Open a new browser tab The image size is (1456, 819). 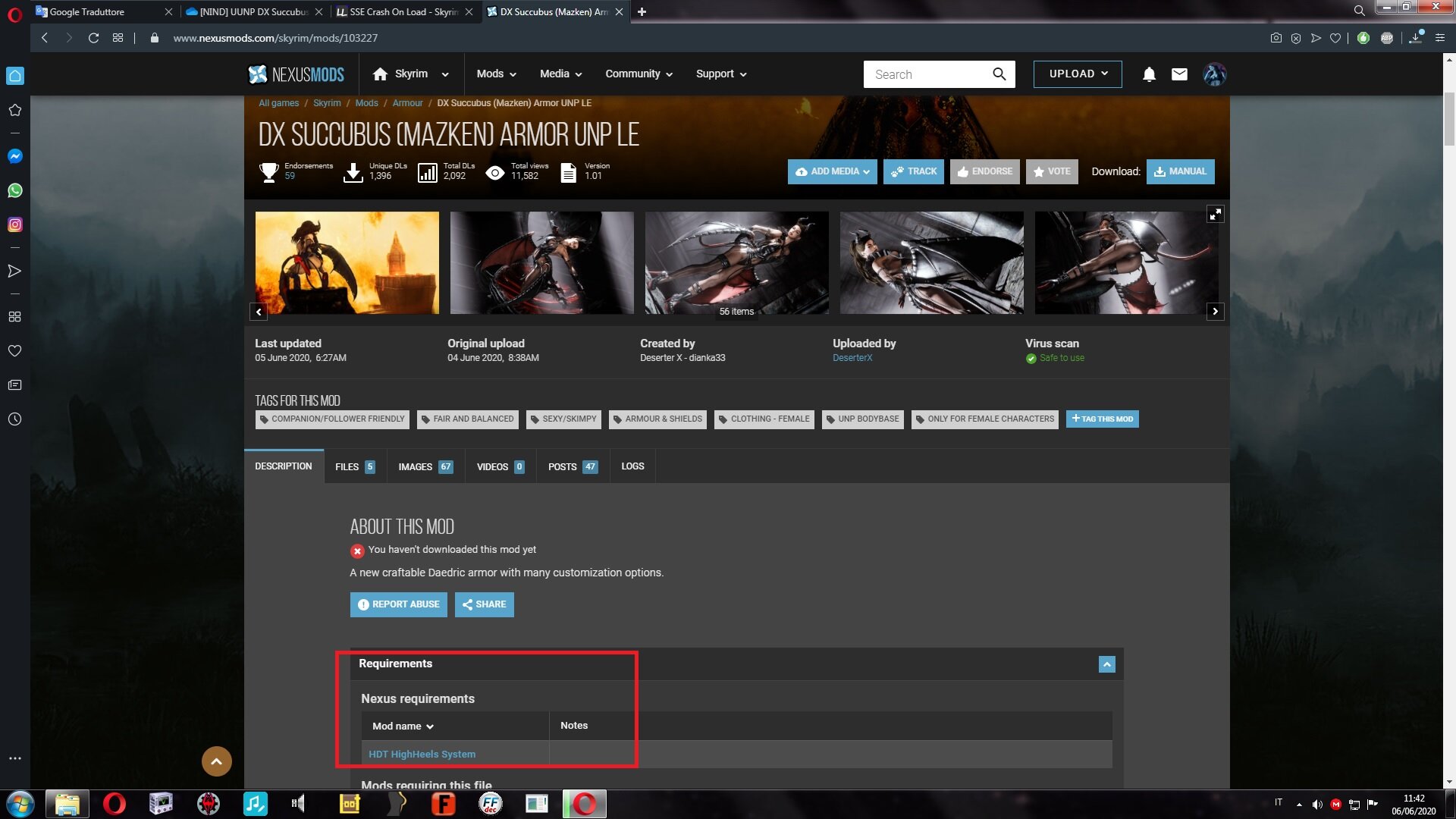pos(642,11)
